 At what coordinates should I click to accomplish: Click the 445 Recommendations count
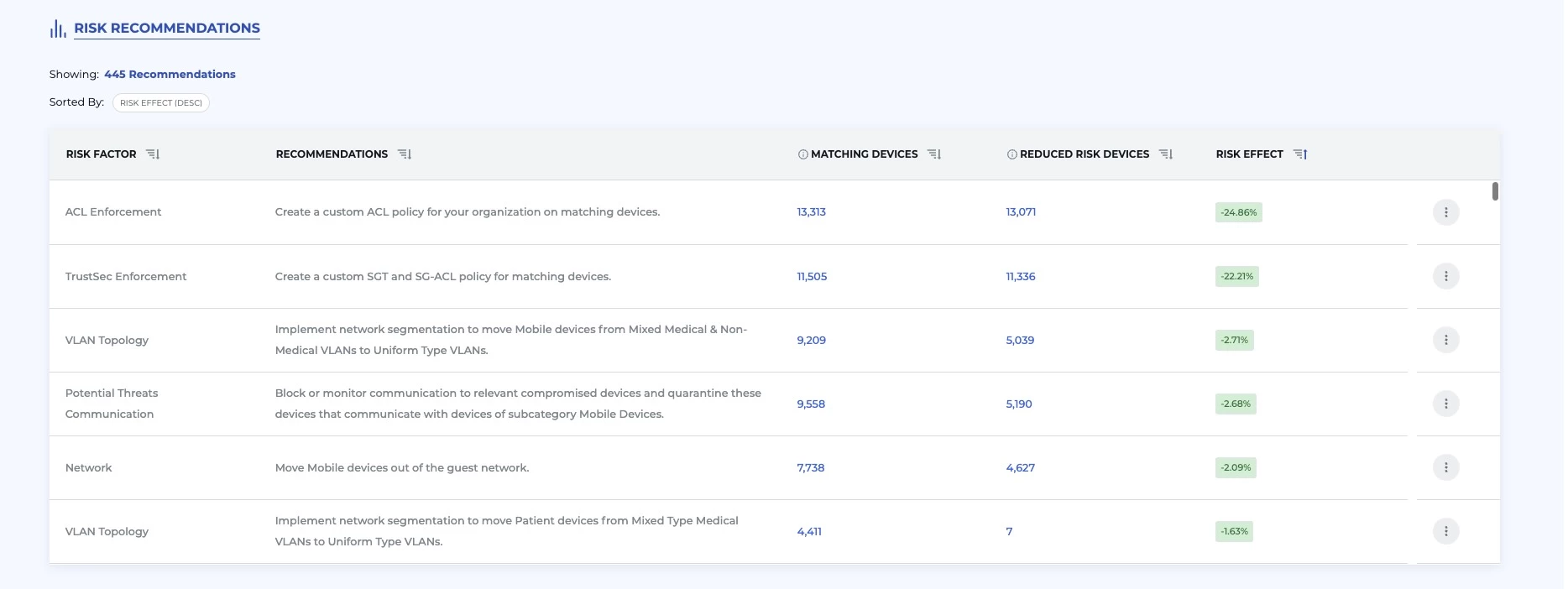coord(170,75)
